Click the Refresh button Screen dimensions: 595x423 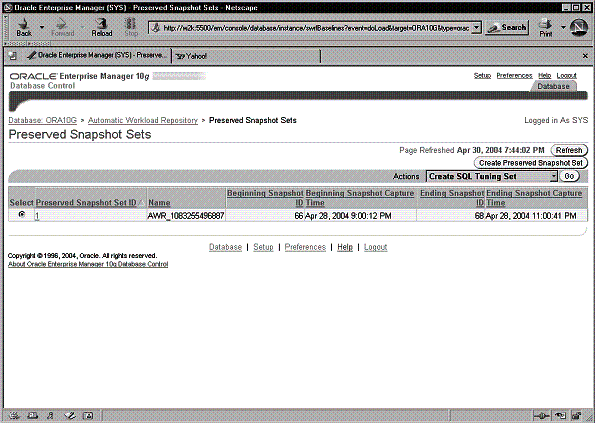click(569, 150)
